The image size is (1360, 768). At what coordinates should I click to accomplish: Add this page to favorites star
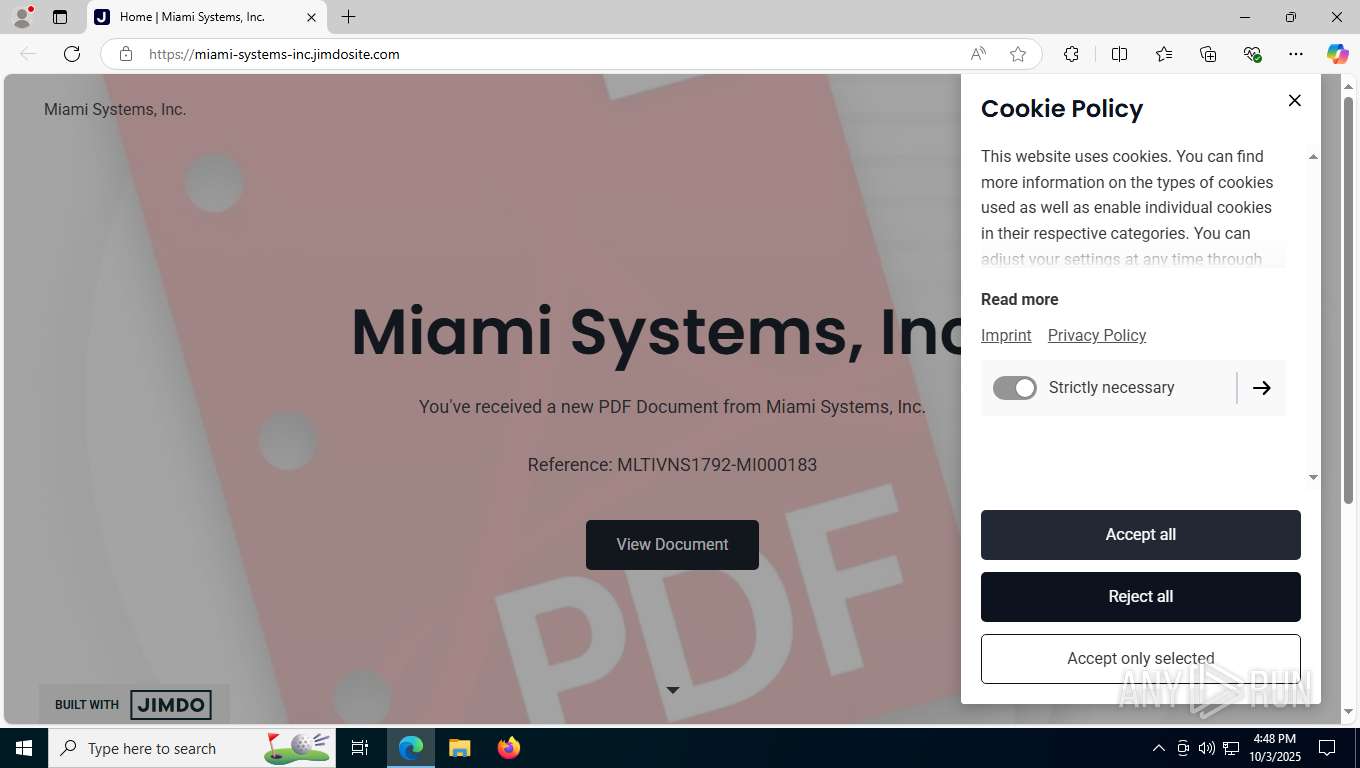point(1018,54)
